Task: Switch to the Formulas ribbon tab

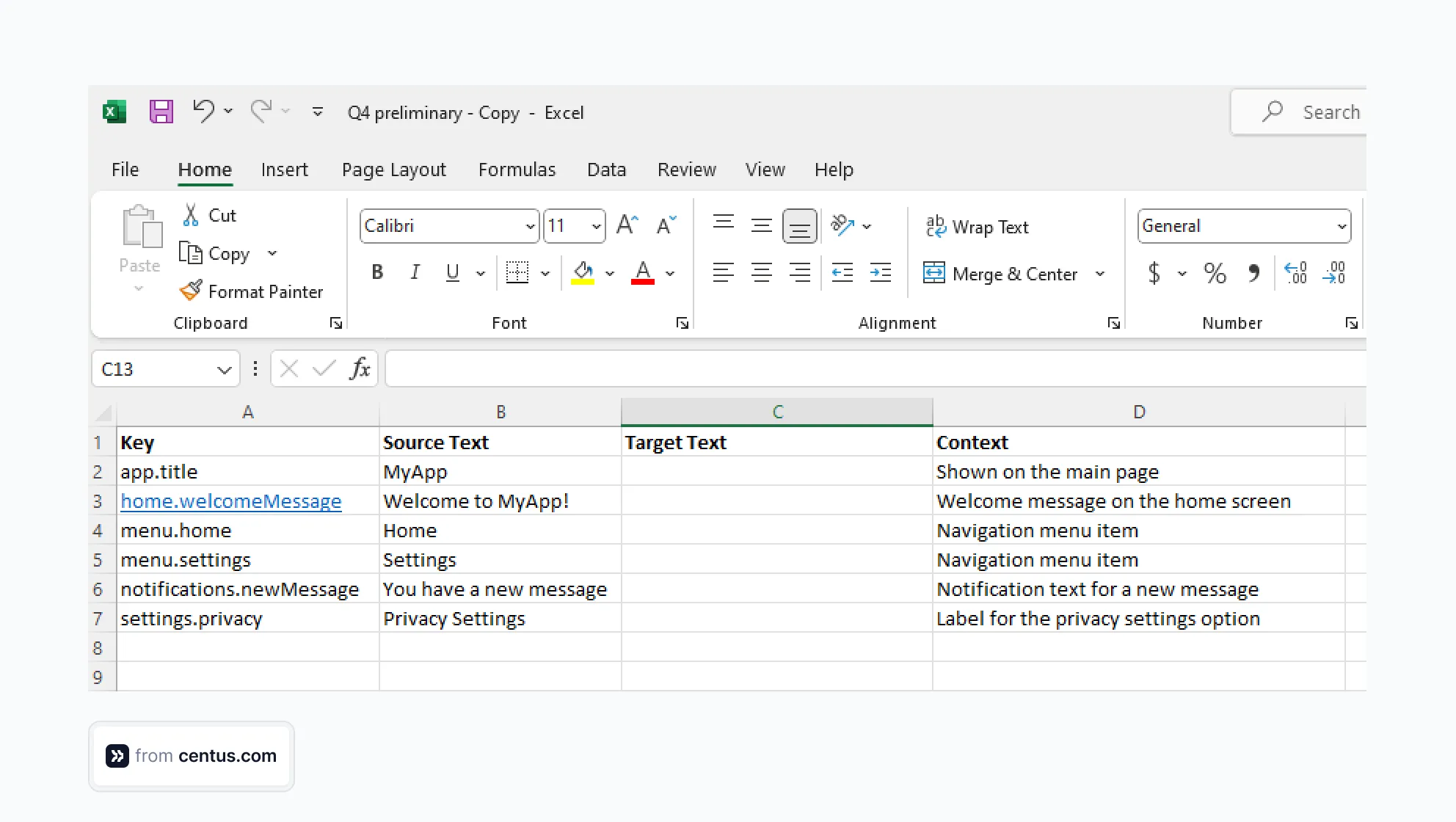Action: click(x=517, y=170)
